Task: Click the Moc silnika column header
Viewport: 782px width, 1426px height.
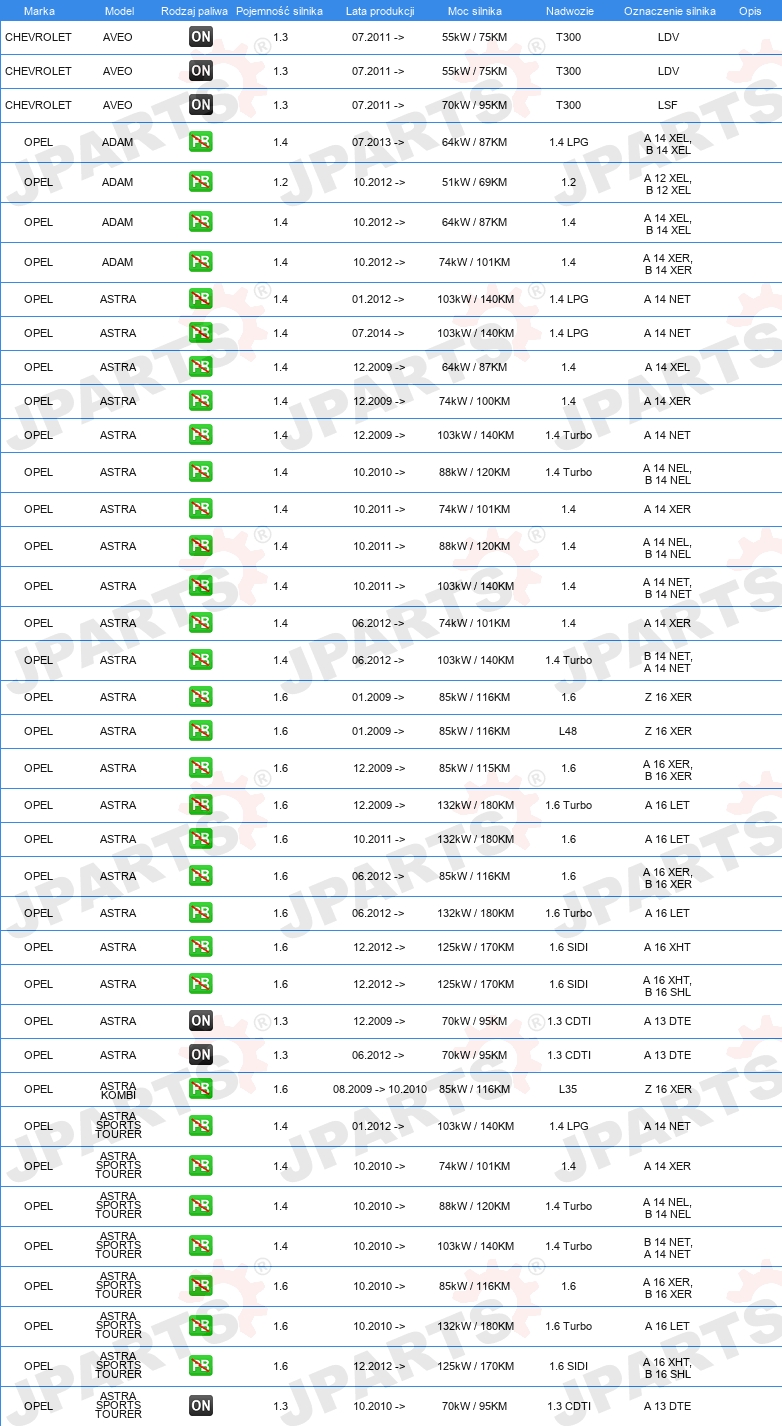Action: coord(475,11)
